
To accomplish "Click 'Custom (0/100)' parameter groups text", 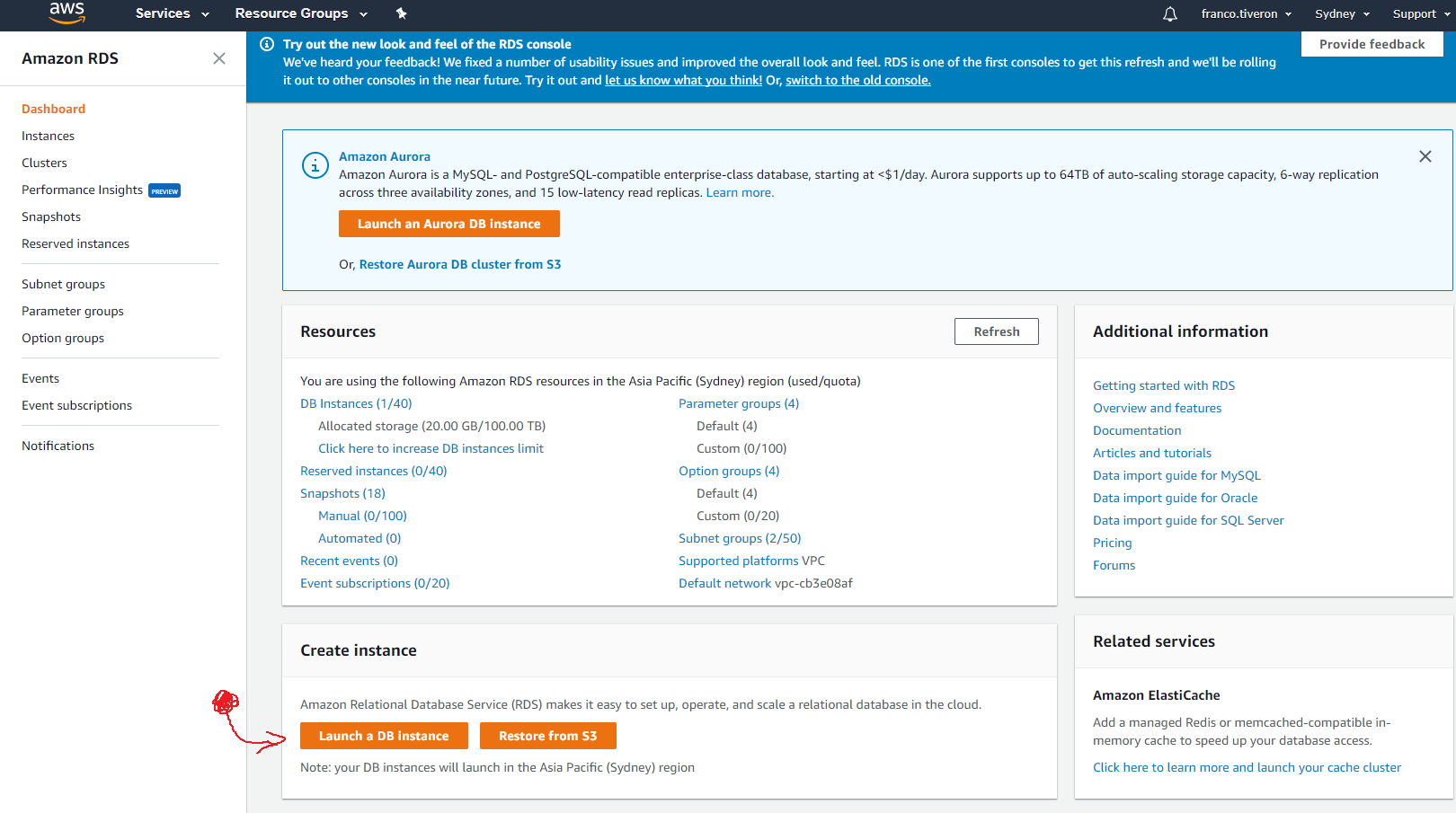I will pyautogui.click(x=741, y=448).
